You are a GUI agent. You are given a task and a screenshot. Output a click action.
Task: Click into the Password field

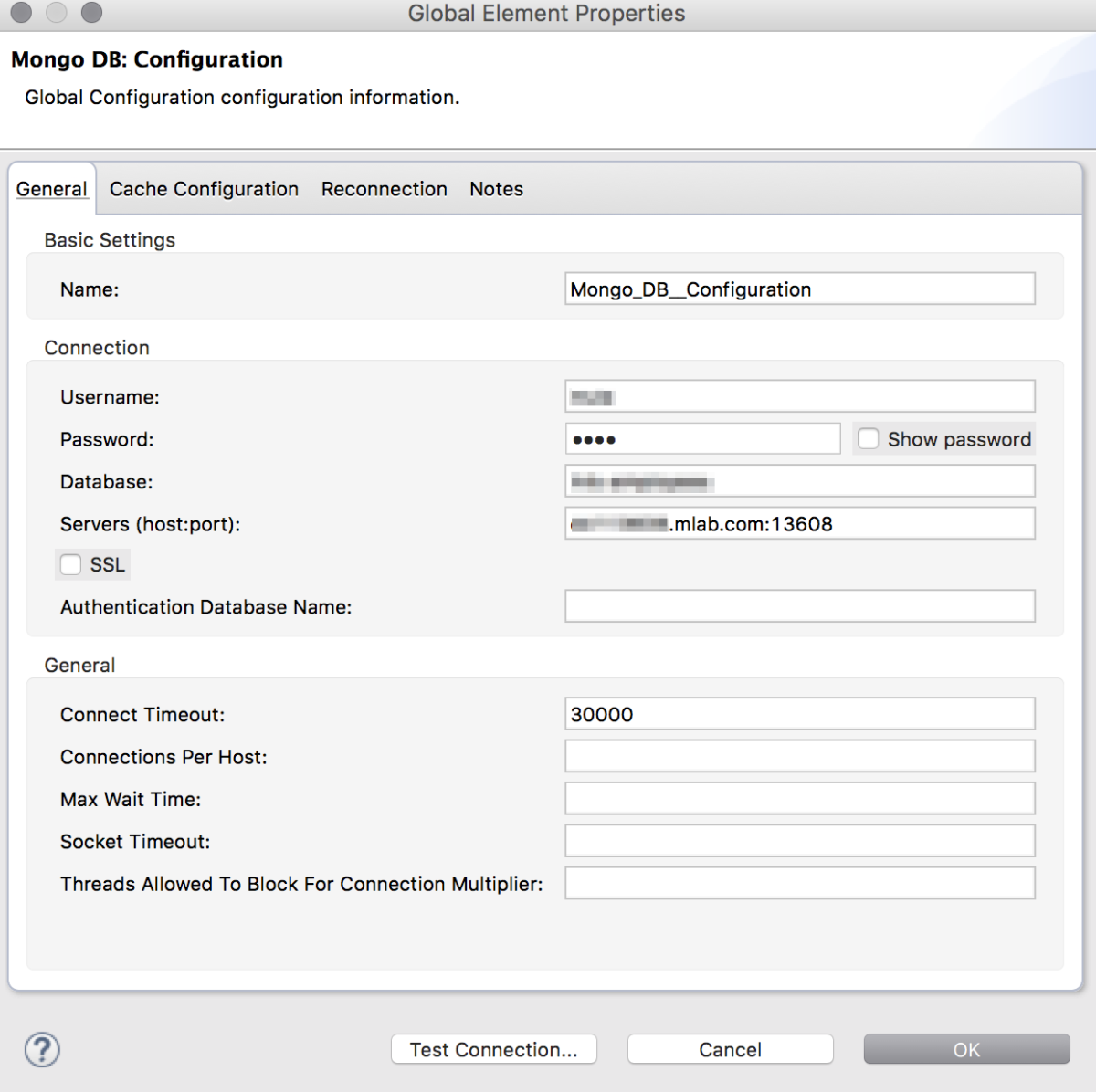[702, 439]
